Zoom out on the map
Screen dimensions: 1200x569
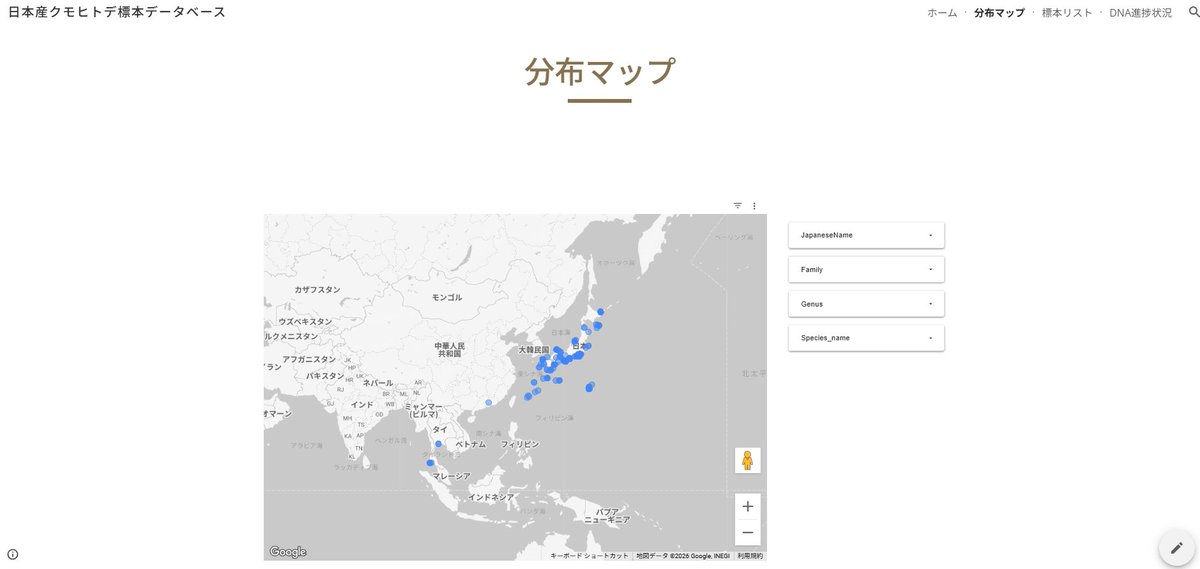tap(747, 532)
